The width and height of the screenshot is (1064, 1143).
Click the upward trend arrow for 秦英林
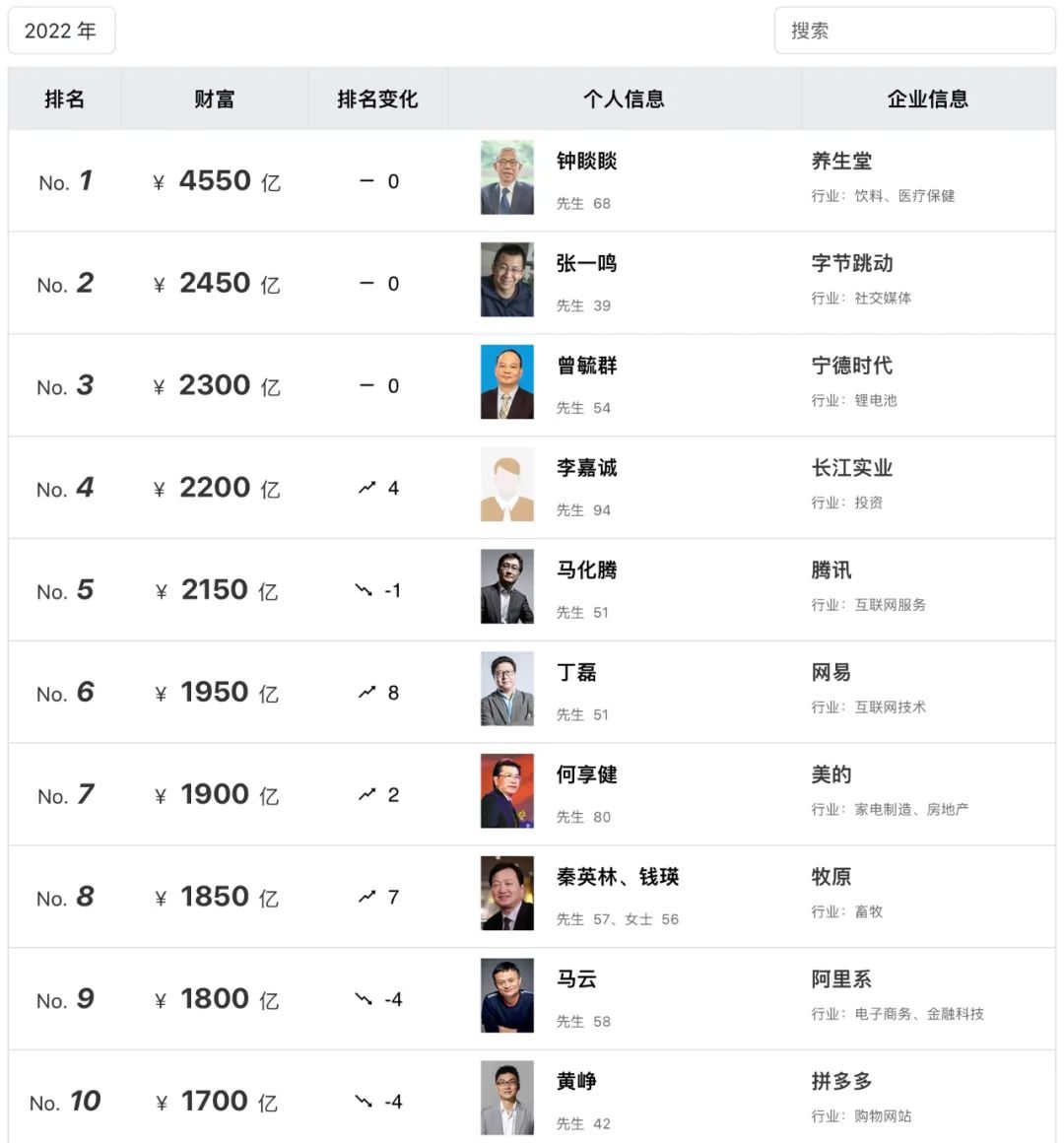tap(366, 897)
